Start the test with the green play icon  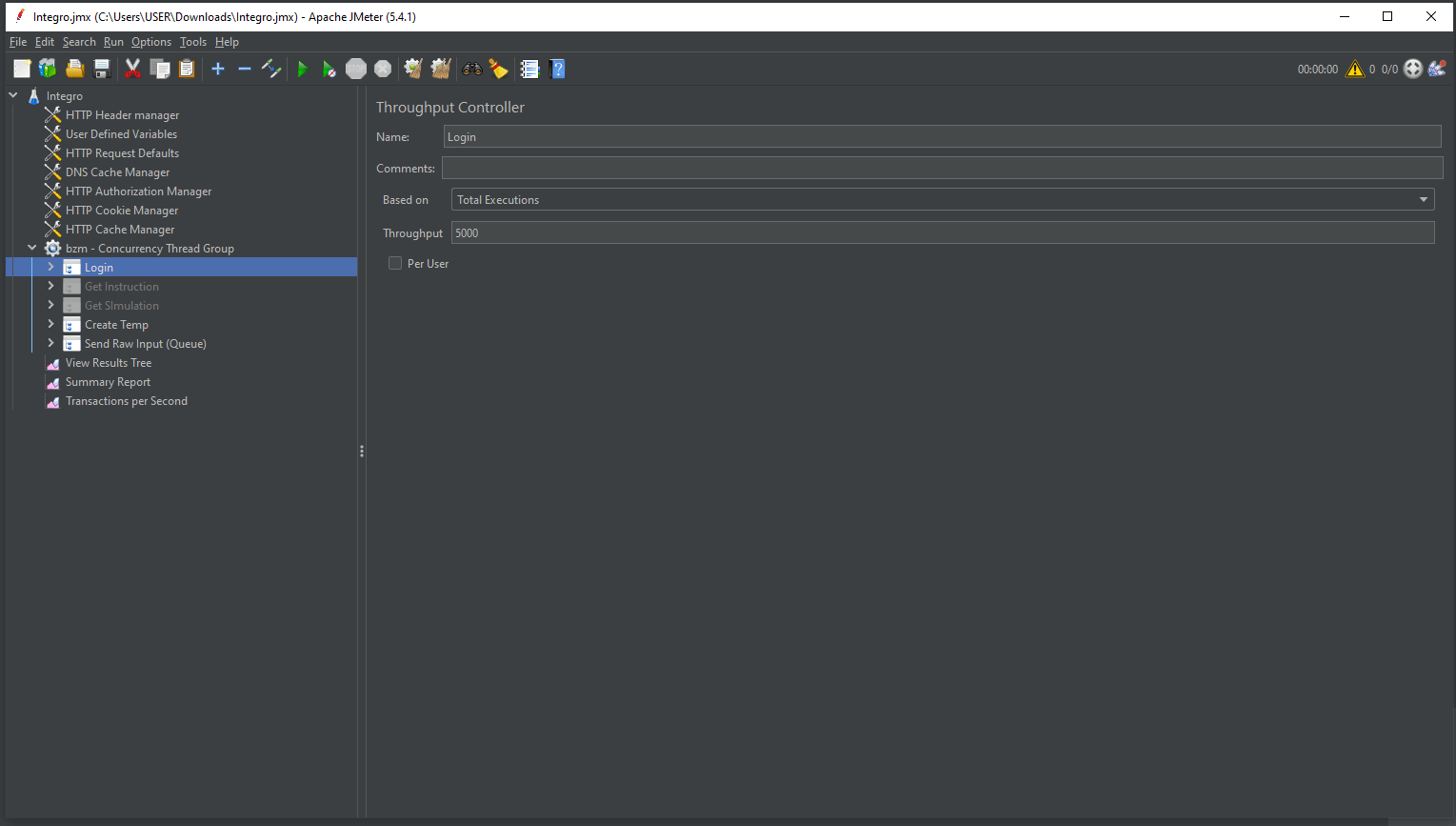coord(303,69)
